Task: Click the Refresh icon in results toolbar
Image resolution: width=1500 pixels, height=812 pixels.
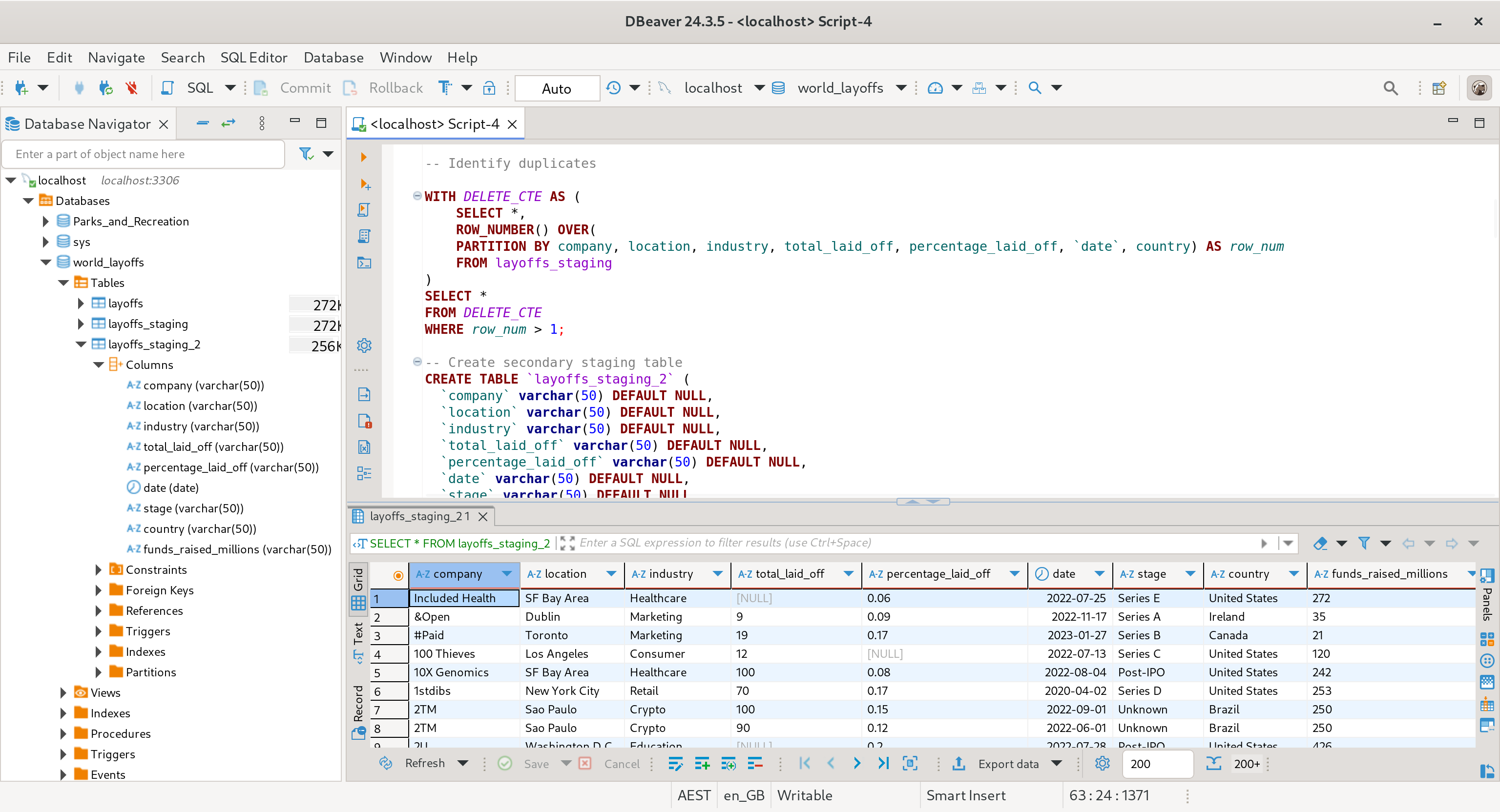Action: click(385, 763)
